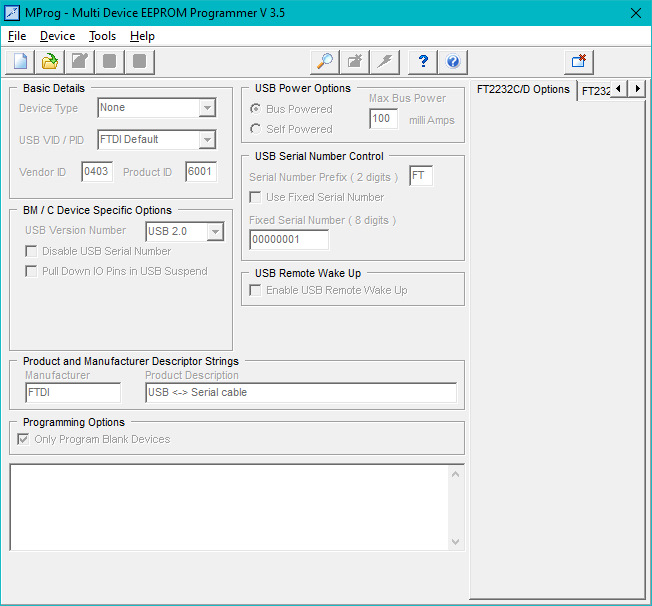Viewport: 652px width, 606px height.
Task: Click the window icon with red X
Action: point(579,62)
